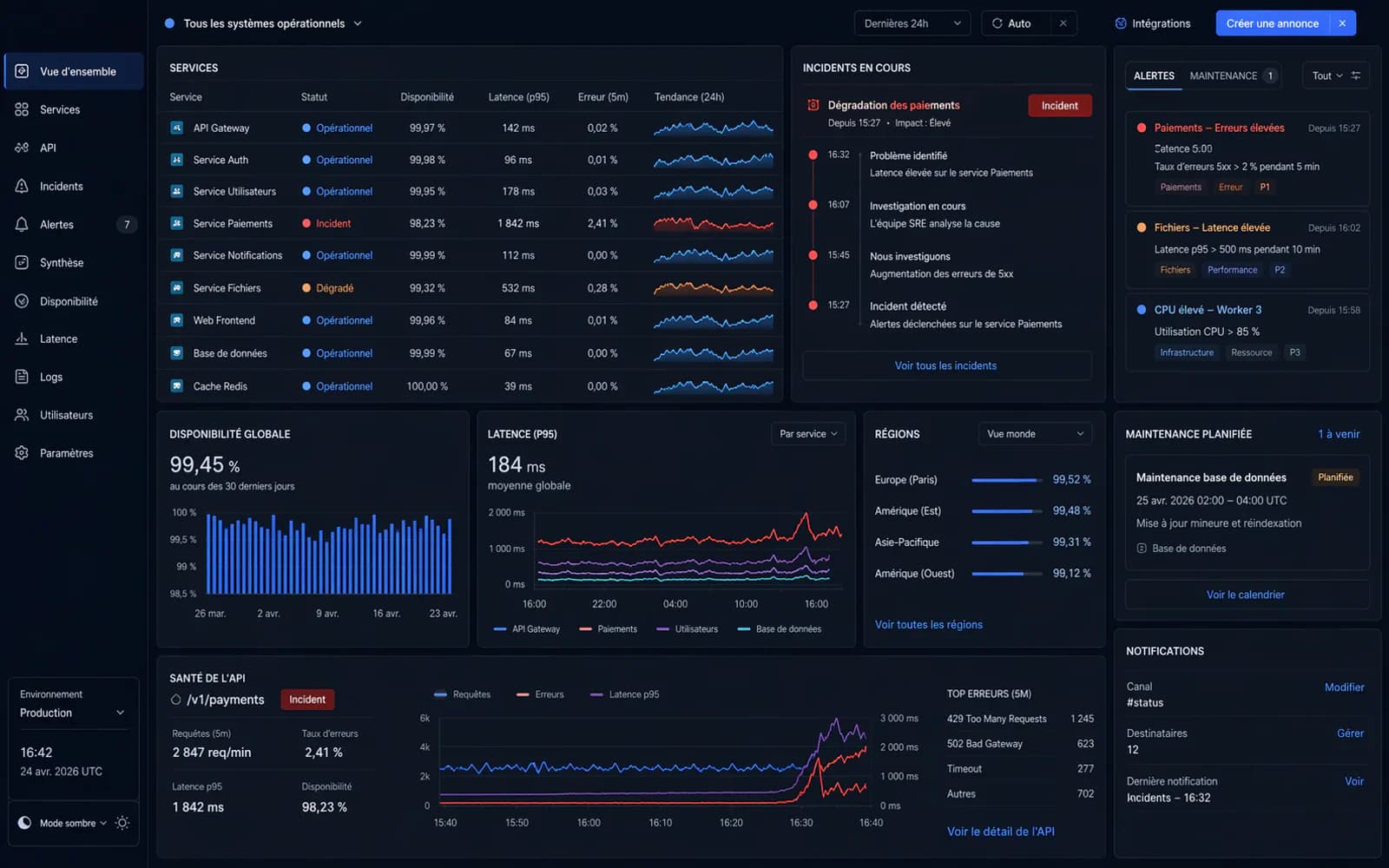The height and width of the screenshot is (868, 1389).
Task: Click the Paramètres gear icon in sidebar
Action: point(22,453)
